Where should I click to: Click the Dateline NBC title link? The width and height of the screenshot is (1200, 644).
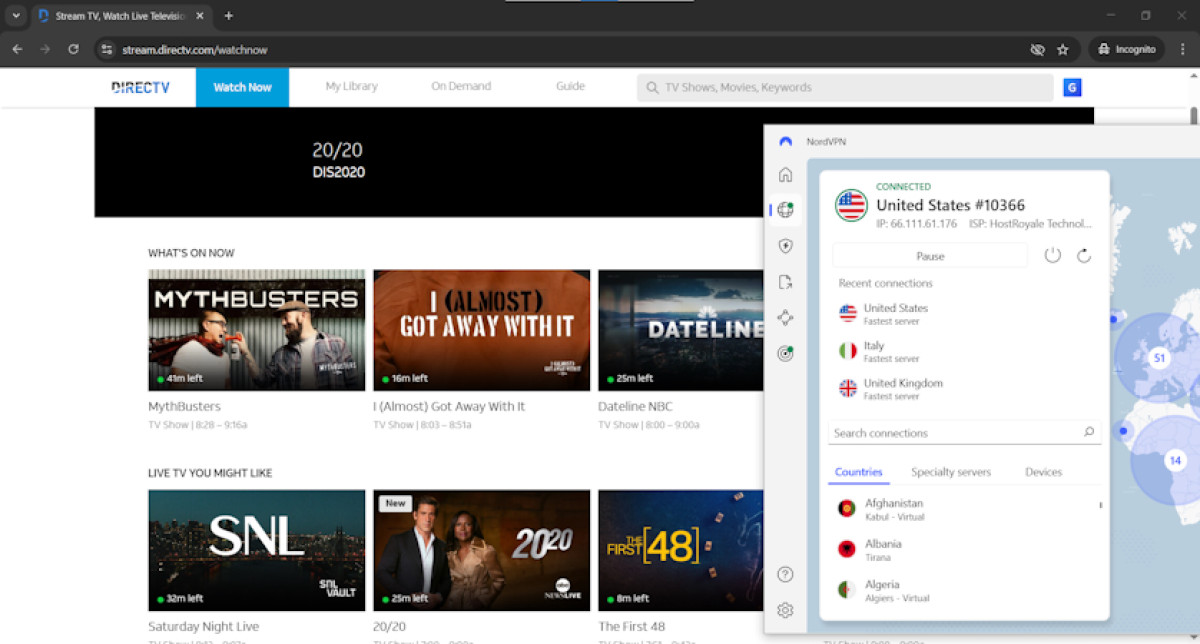(635, 406)
